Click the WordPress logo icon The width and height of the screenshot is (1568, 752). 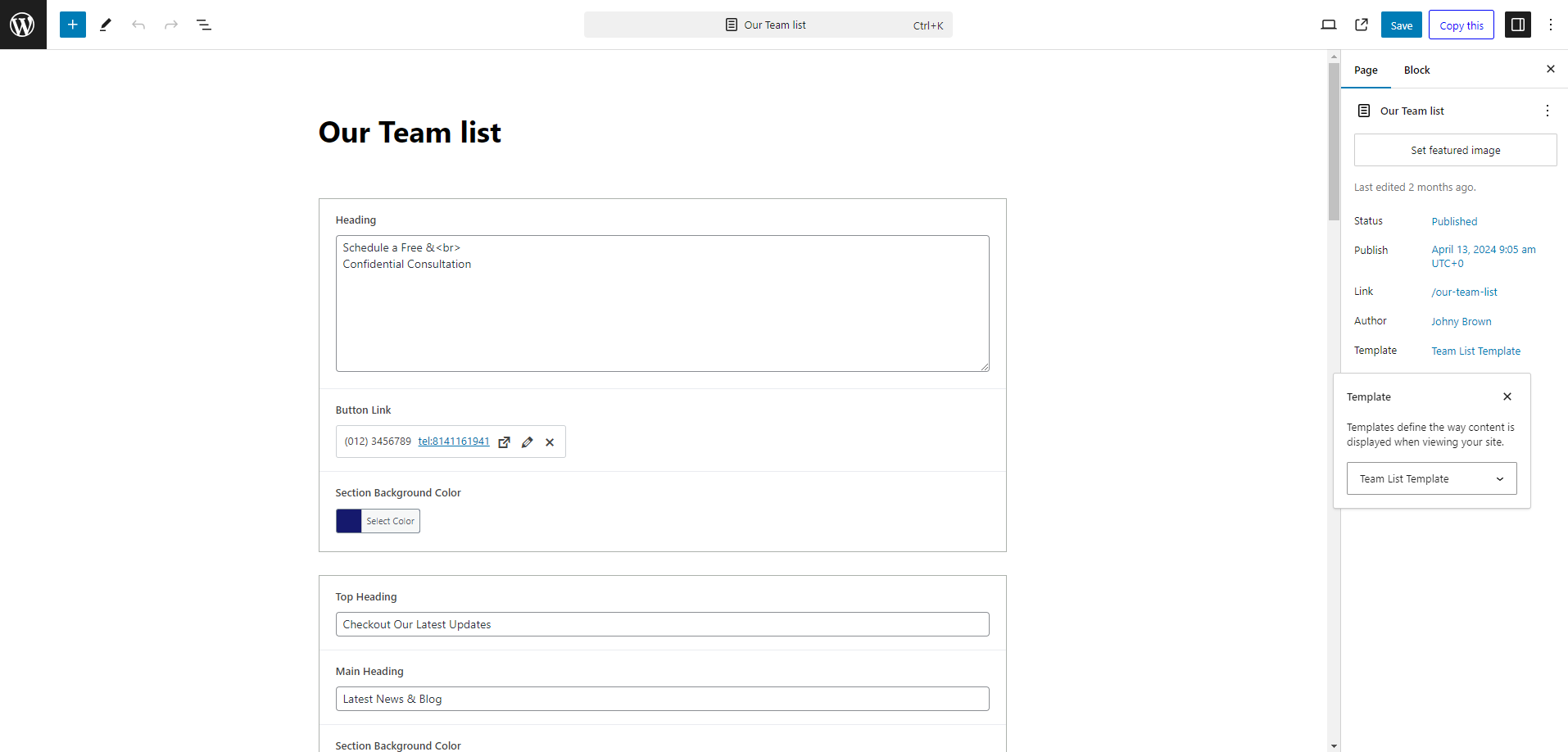pos(22,25)
